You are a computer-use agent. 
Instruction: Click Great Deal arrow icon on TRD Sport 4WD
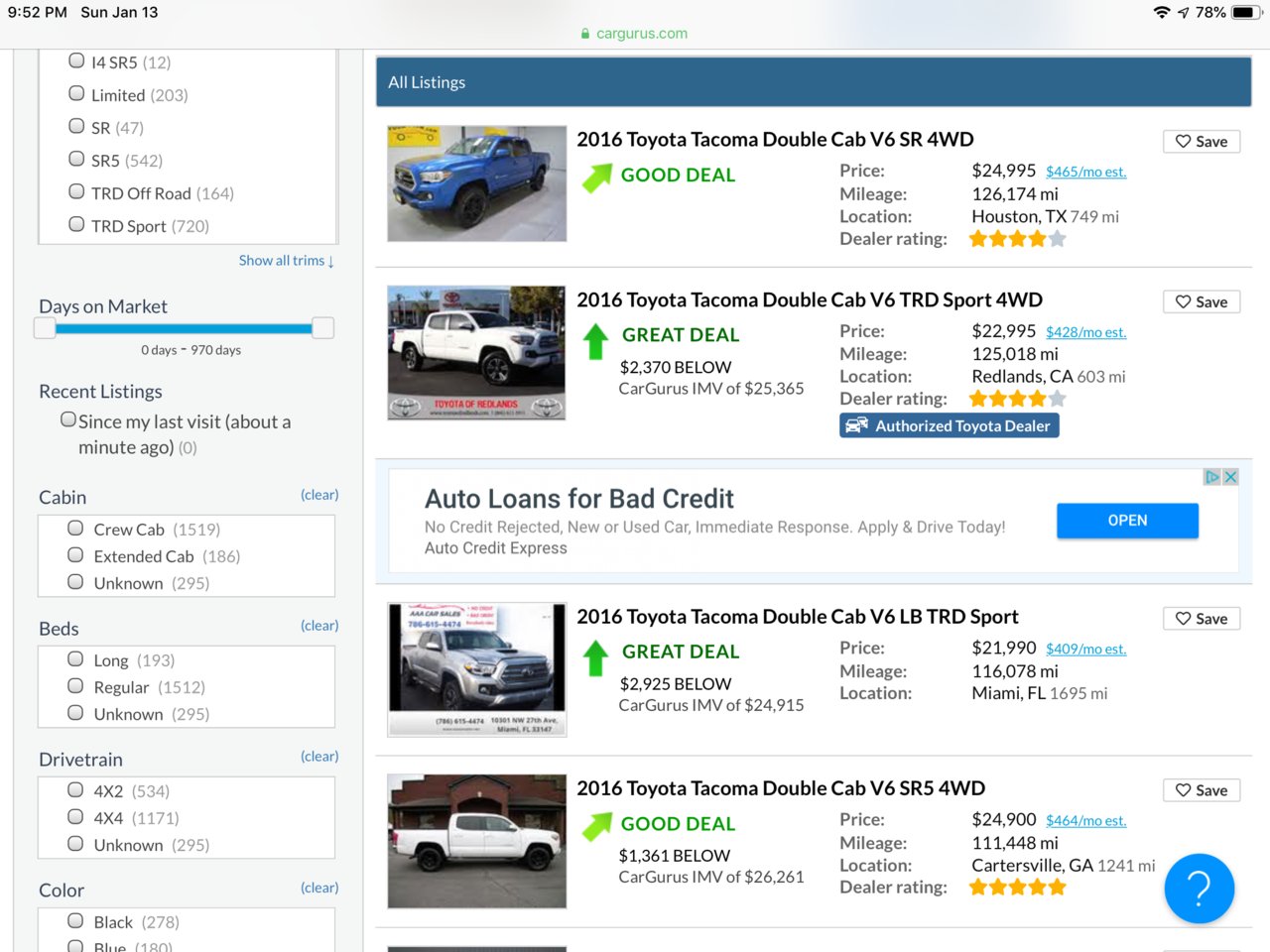click(595, 341)
